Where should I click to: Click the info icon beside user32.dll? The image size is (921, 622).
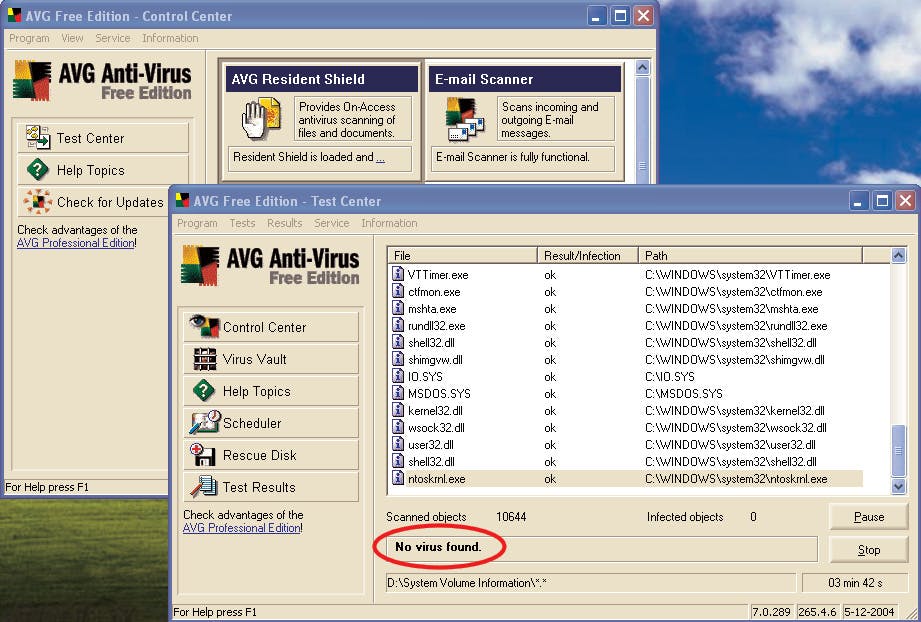[x=398, y=445]
